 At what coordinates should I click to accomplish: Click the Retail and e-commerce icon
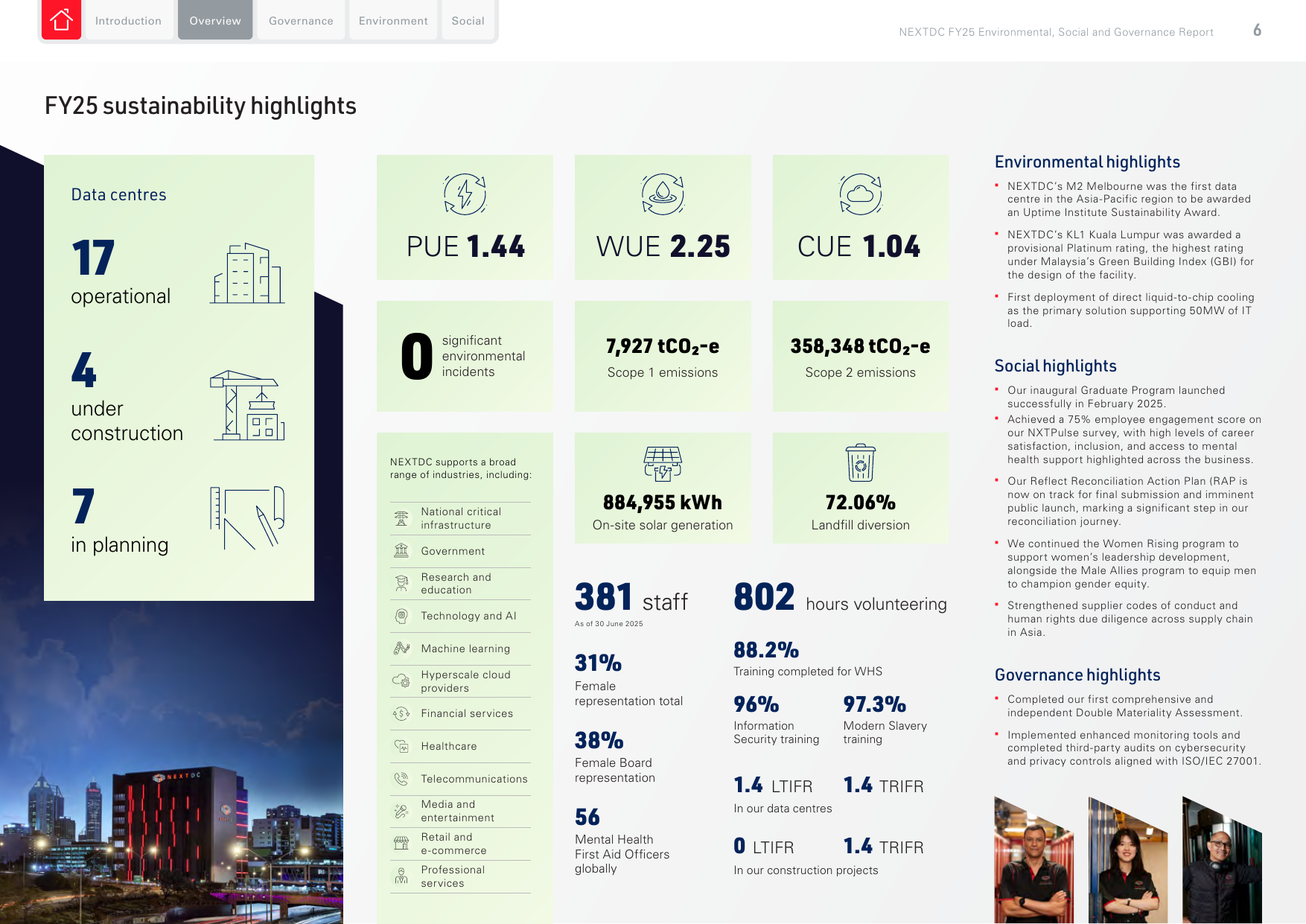coord(401,844)
